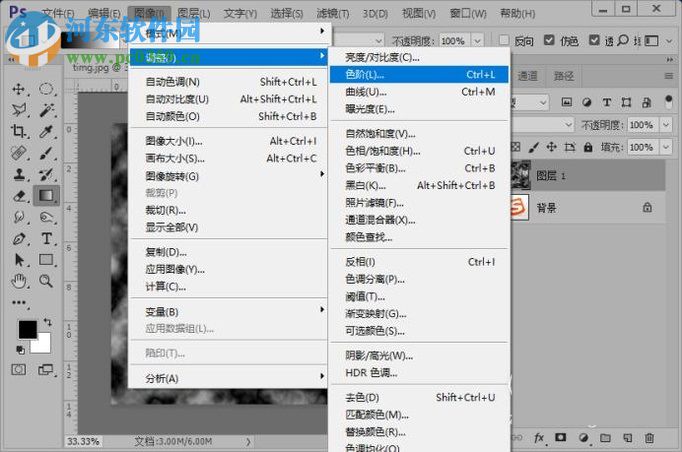Viewport: 682px width, 452px height.
Task: Filter layers by type (T) layers
Action: pos(607,102)
